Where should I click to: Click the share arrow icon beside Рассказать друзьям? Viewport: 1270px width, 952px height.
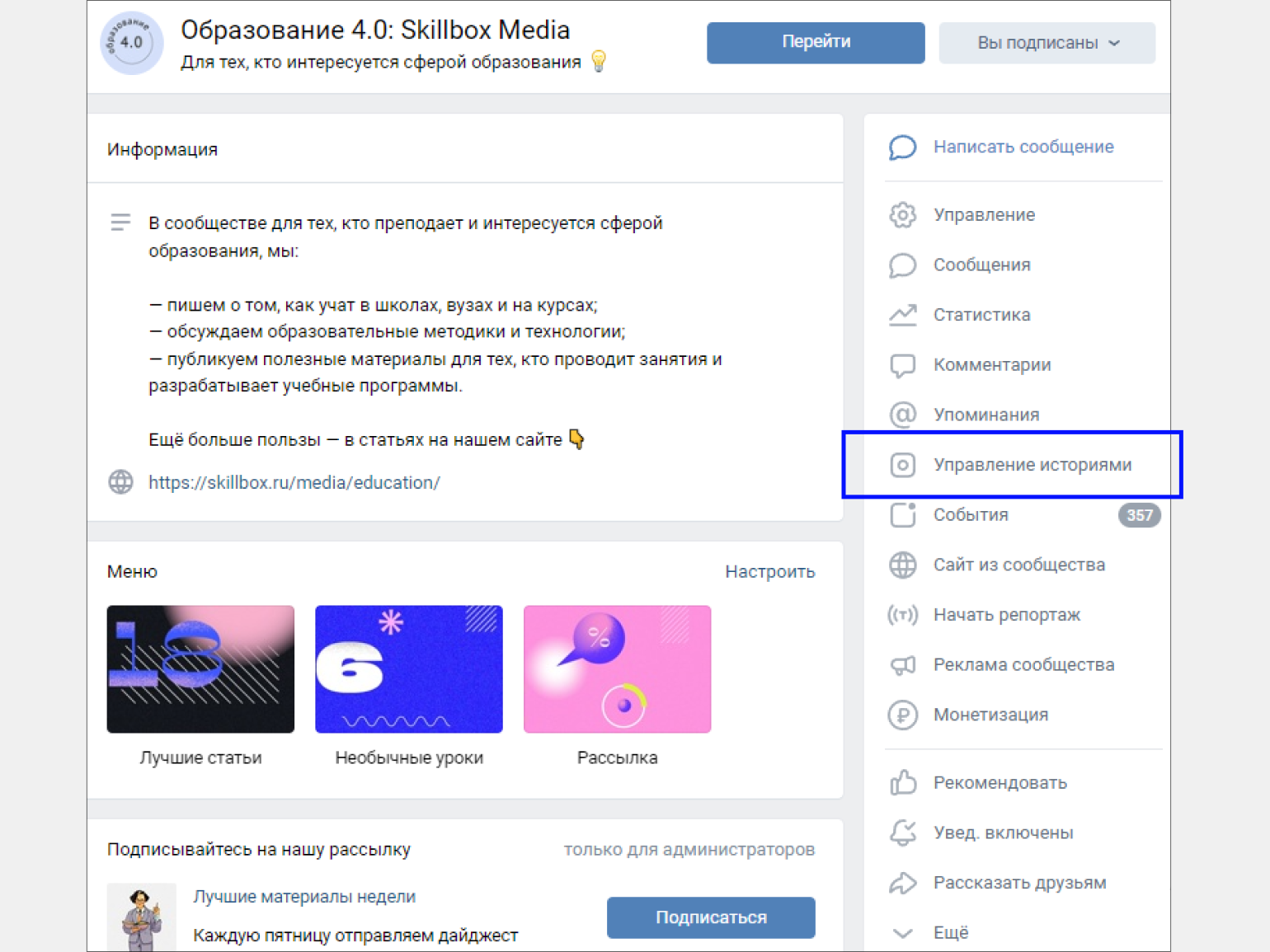click(902, 883)
